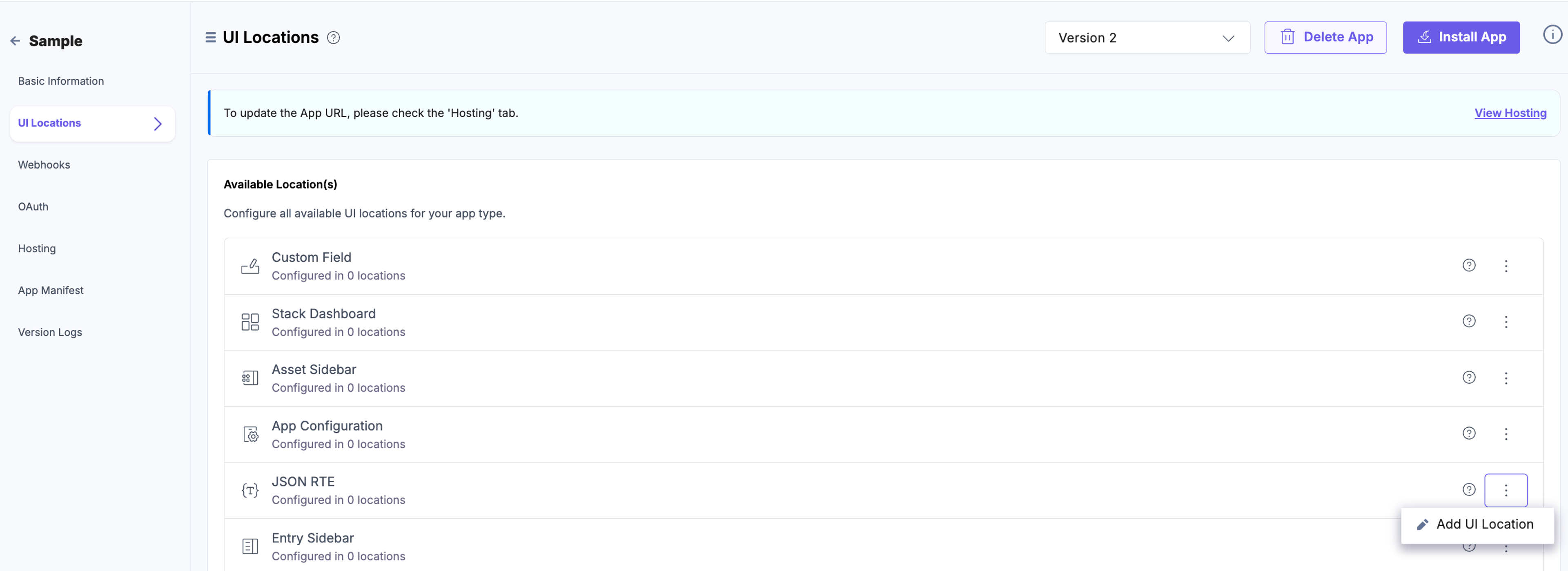Click the App Configuration gear icon
Viewport: 1568px width, 571px height.
click(x=250, y=434)
